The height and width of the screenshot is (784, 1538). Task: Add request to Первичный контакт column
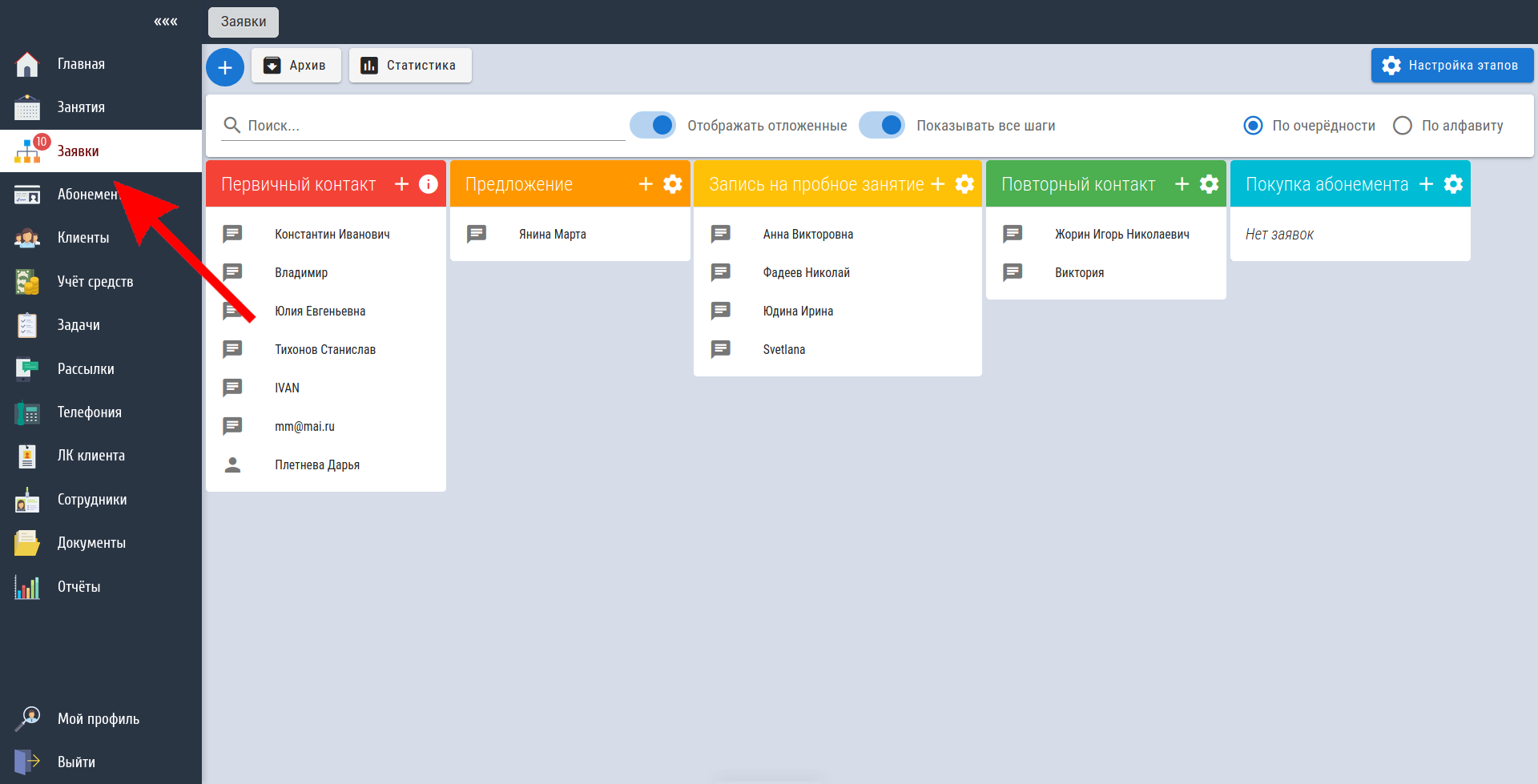coord(401,184)
